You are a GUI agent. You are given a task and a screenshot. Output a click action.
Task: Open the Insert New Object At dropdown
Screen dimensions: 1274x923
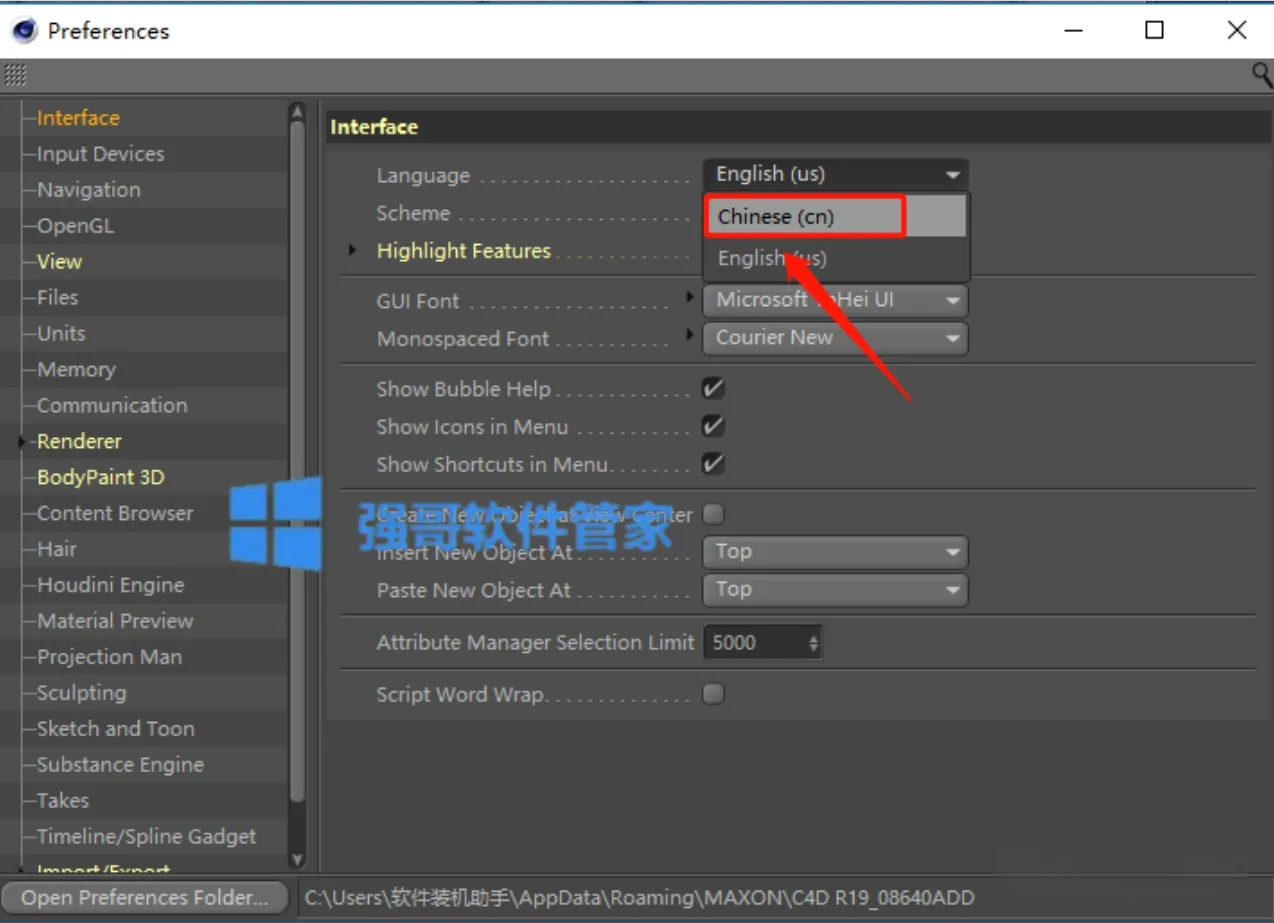[836, 551]
